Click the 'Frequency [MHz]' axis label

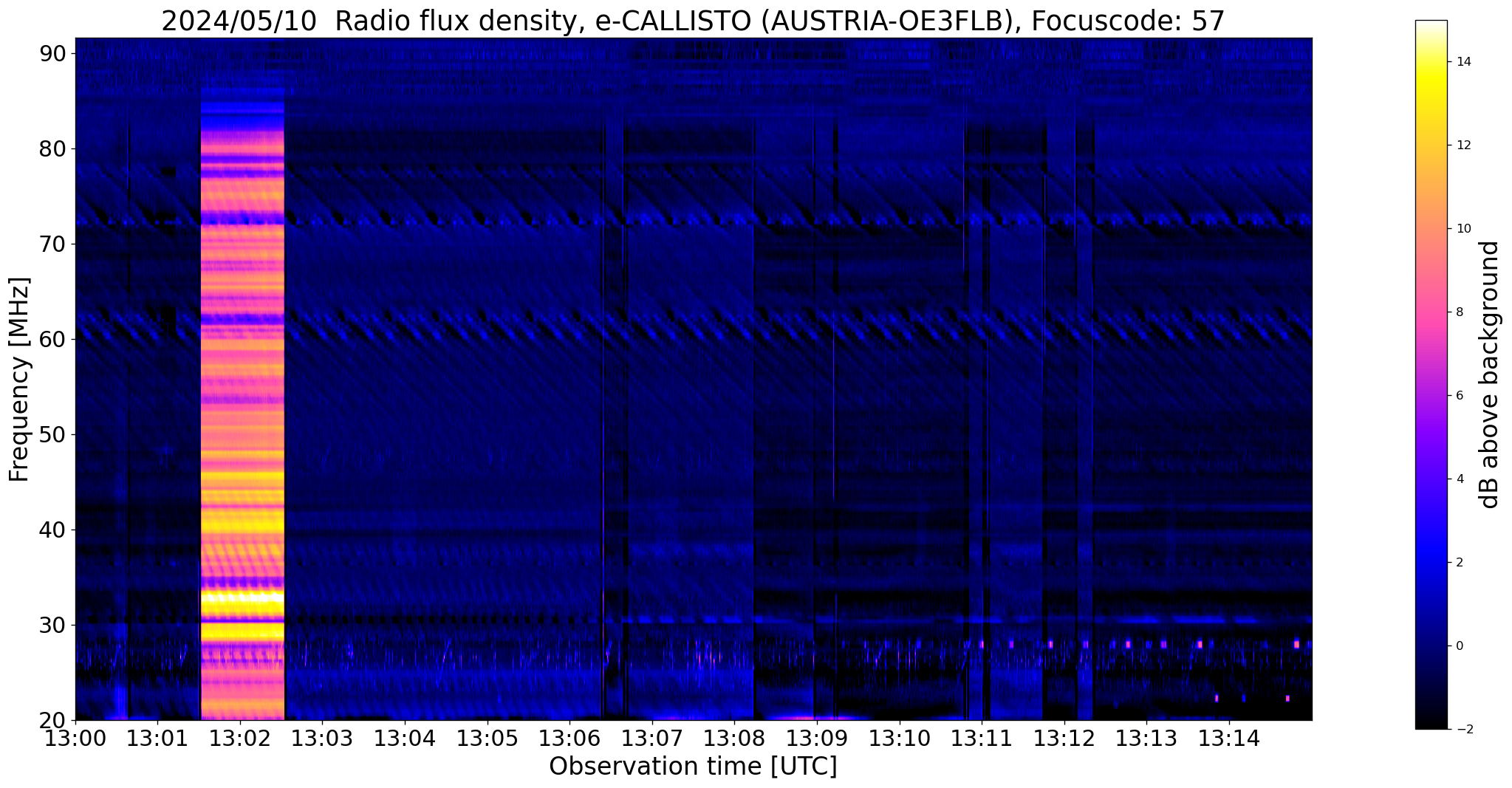(20, 380)
